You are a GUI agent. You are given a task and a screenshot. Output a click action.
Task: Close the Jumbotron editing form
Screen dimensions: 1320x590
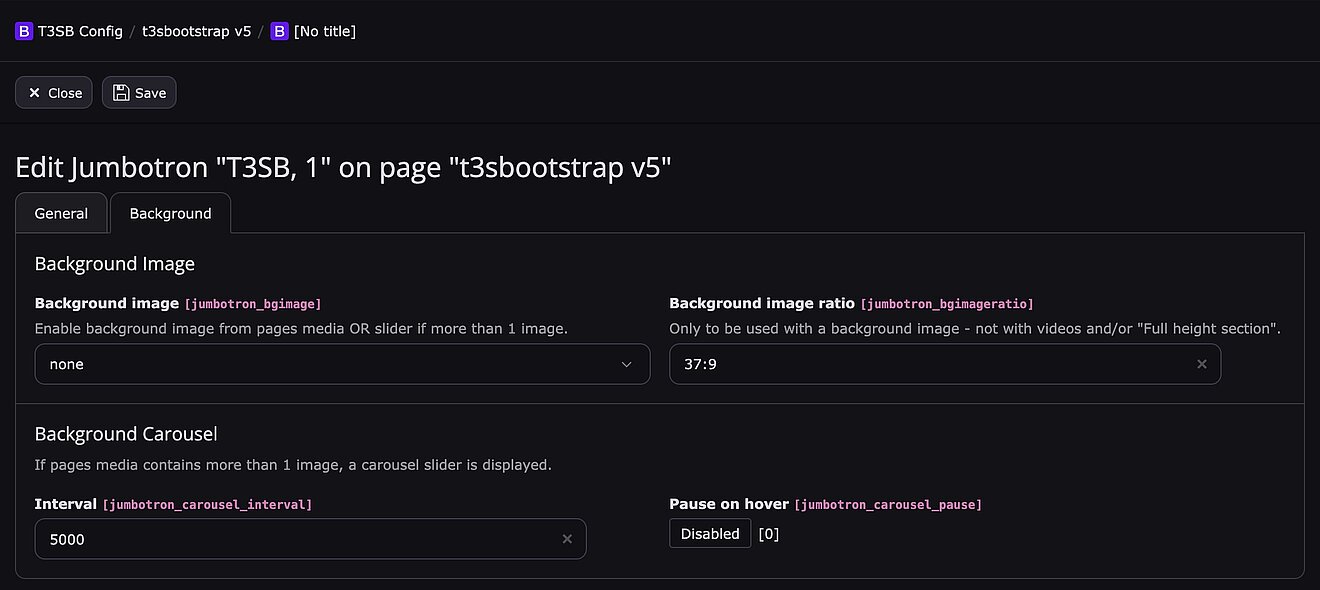click(x=54, y=93)
